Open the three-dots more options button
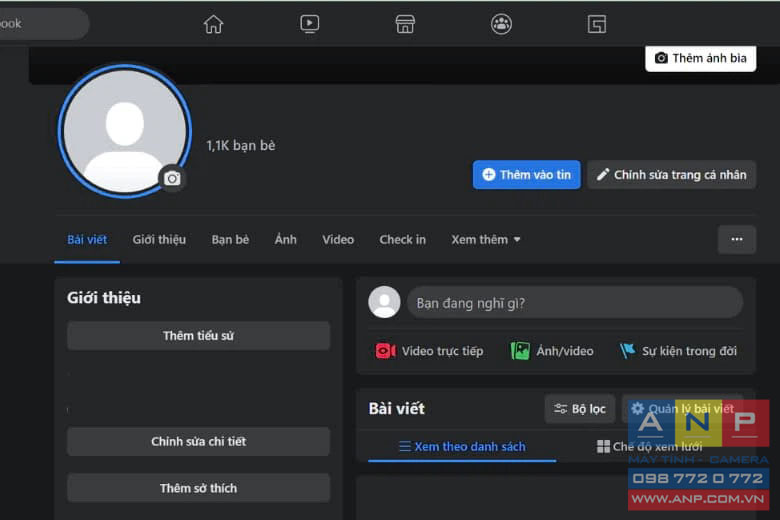This screenshot has width=780, height=520. coord(737,239)
